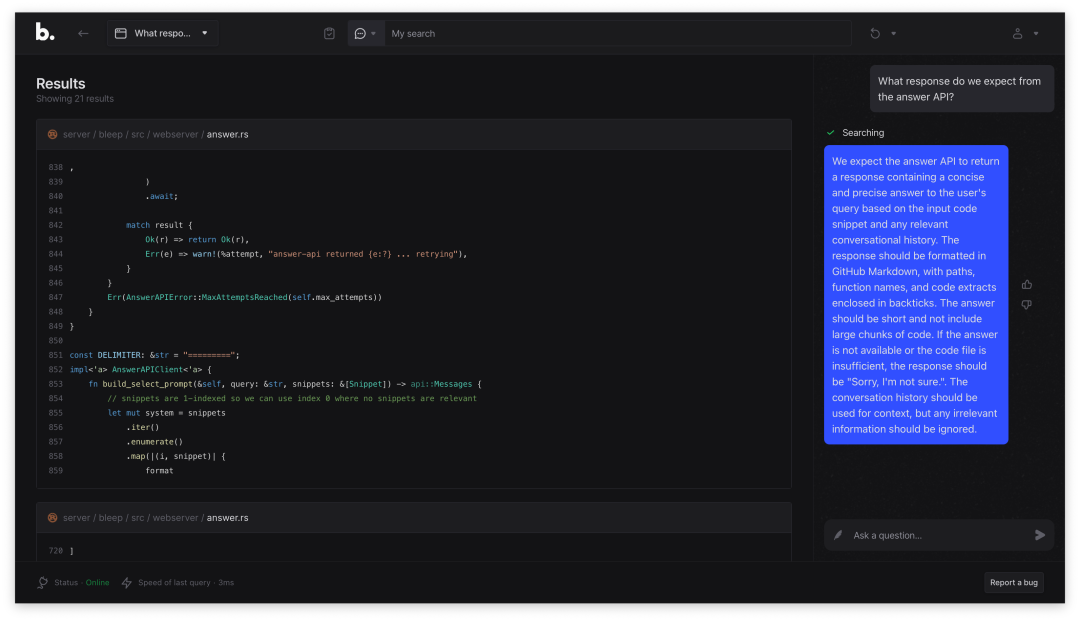Click the 'Results' heading
The width and height of the screenshot is (1080, 621).
click(x=61, y=83)
